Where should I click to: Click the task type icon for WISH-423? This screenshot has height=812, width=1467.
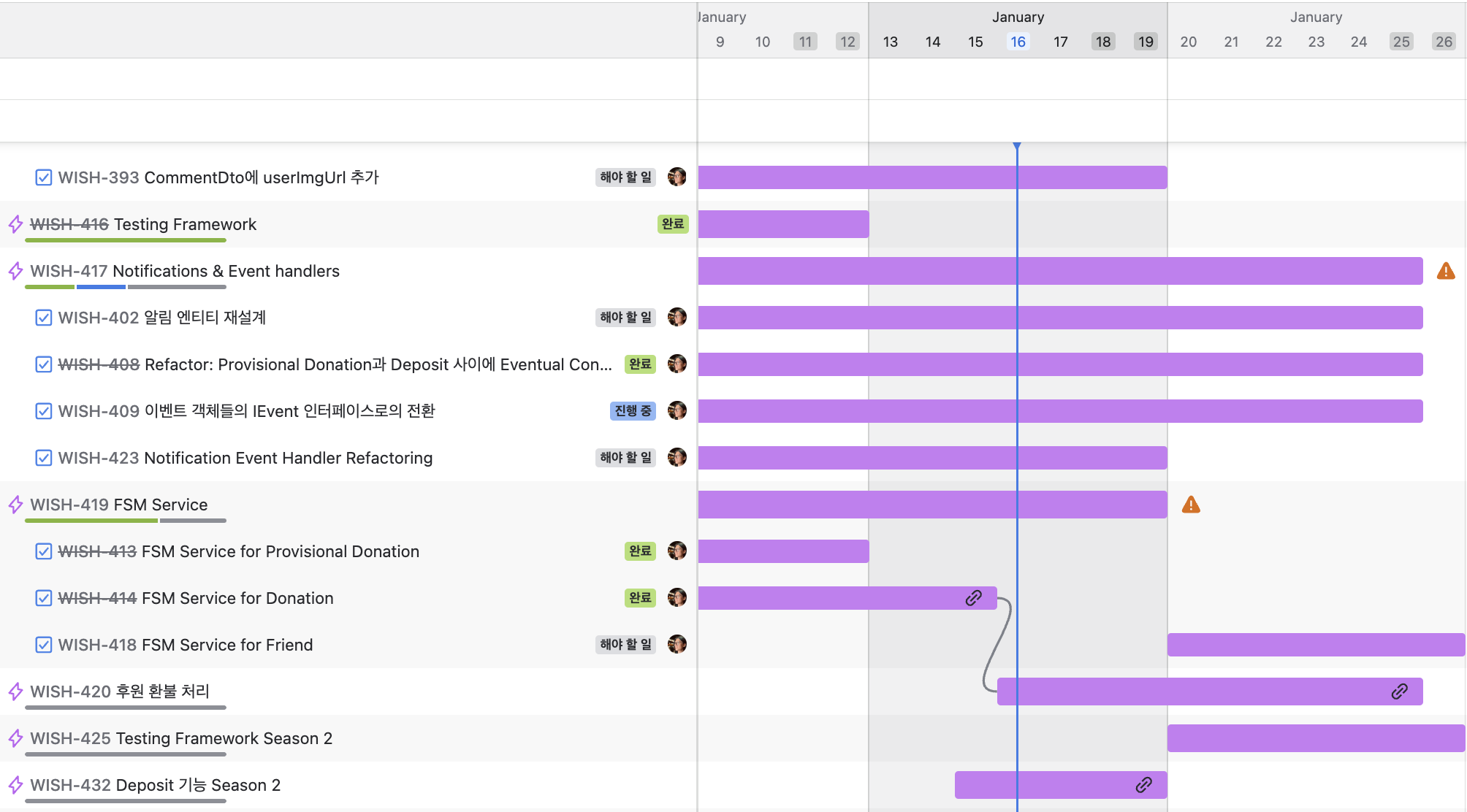pos(44,458)
